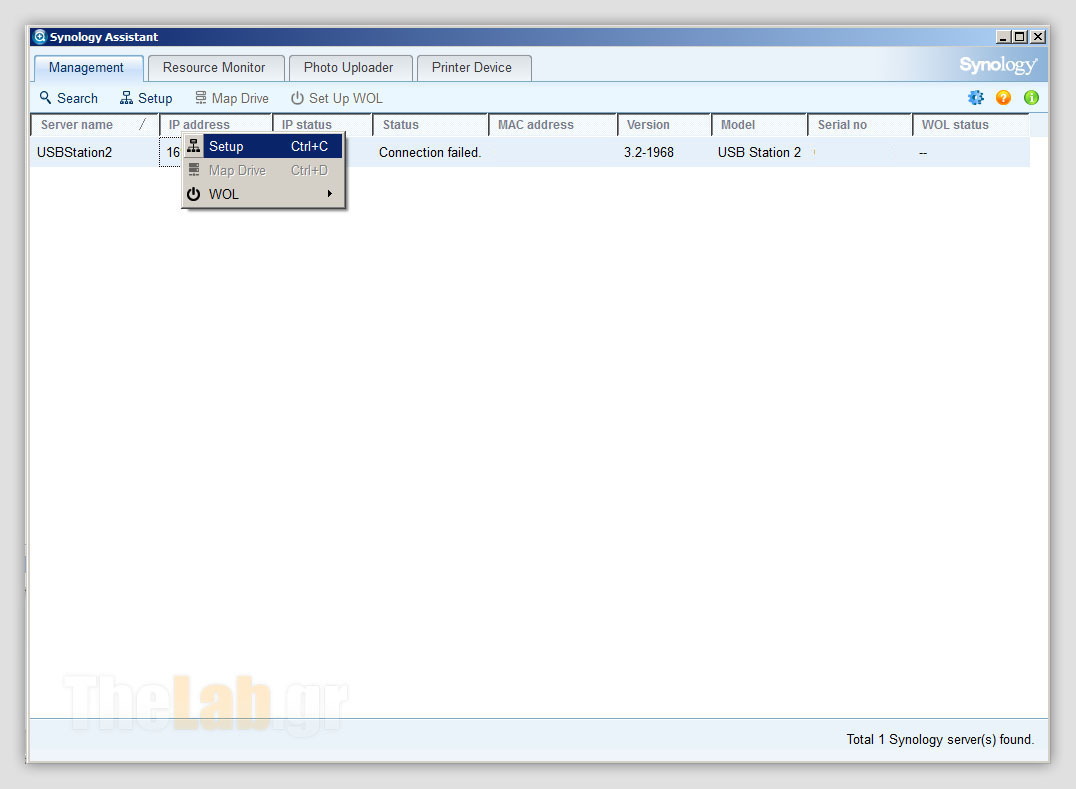Image resolution: width=1076 pixels, height=789 pixels.
Task: Click 'Total 1 Synology server(s) found.' status text
Action: click(x=939, y=740)
